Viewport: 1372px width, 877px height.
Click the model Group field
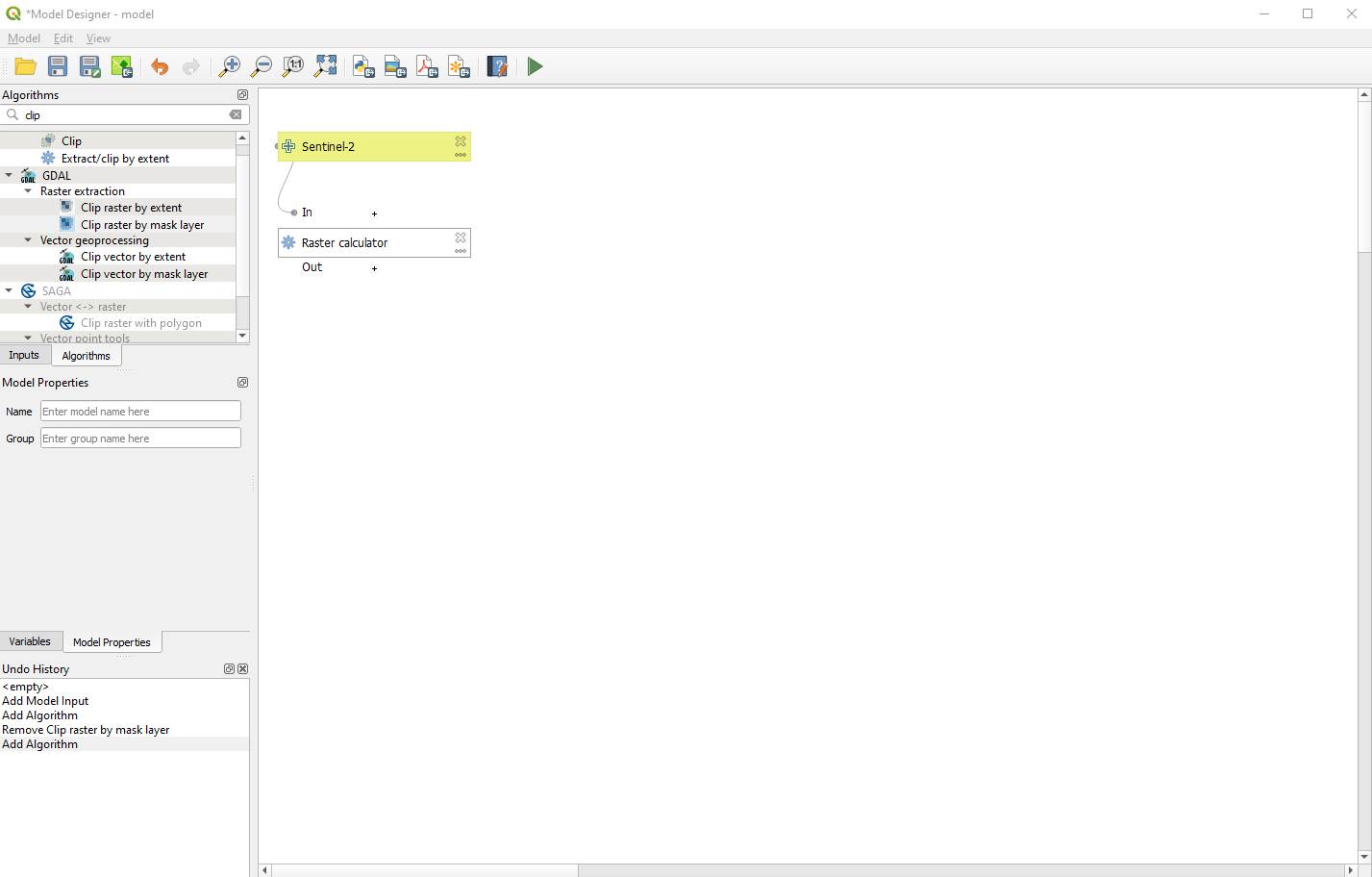[140, 438]
